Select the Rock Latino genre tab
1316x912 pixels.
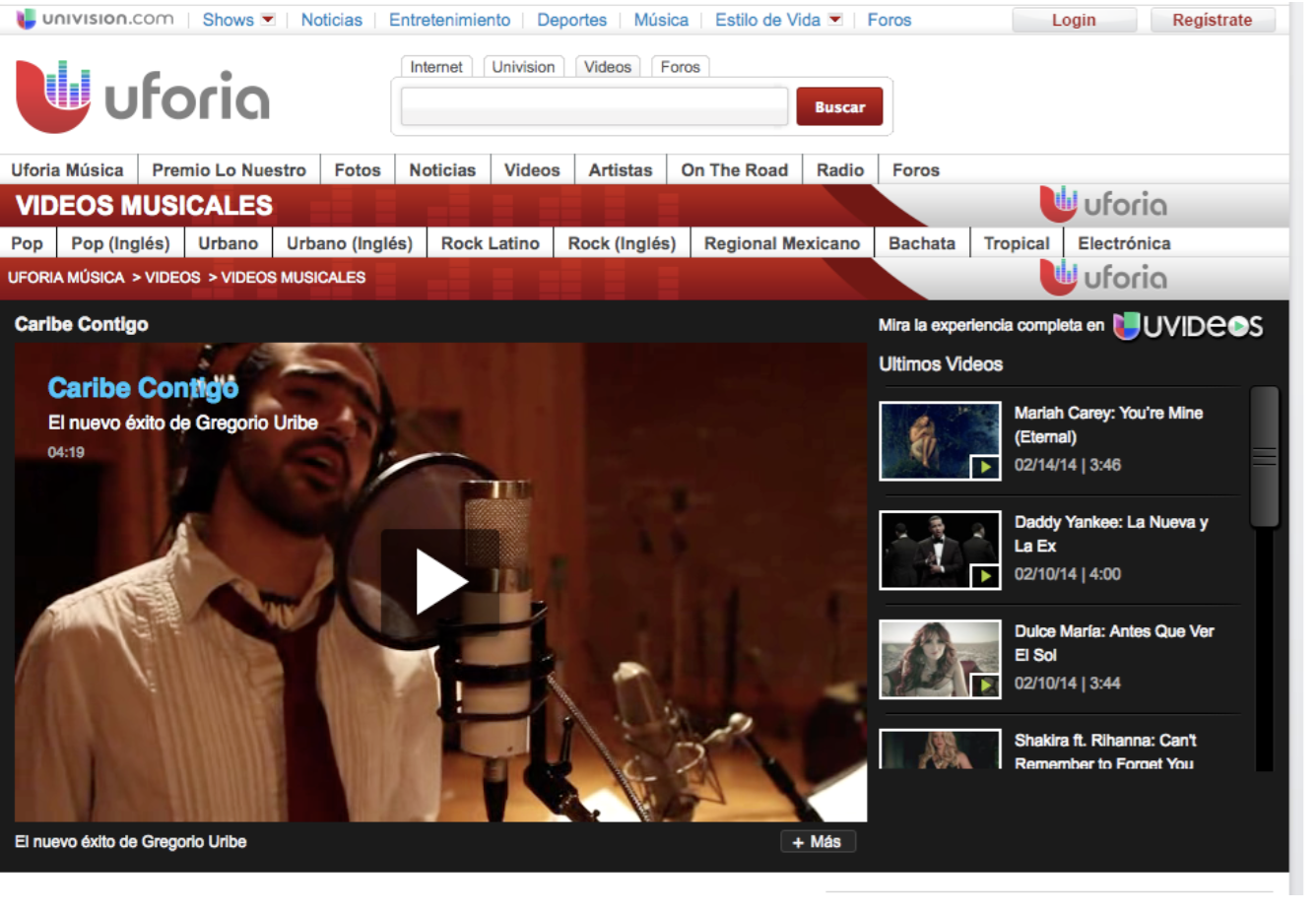[490, 243]
